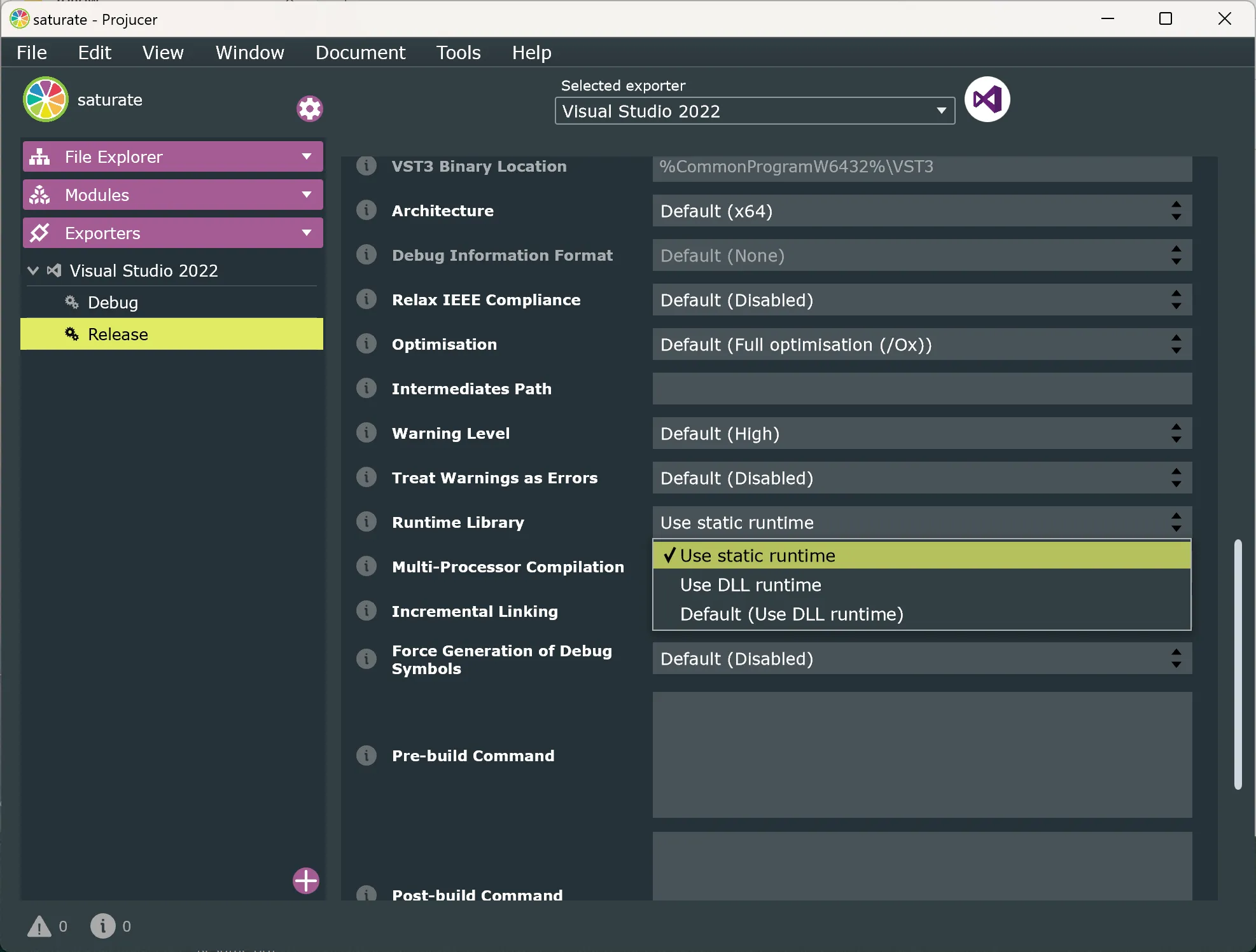
Task: Click the File Explorer panel icon
Action: [39, 156]
